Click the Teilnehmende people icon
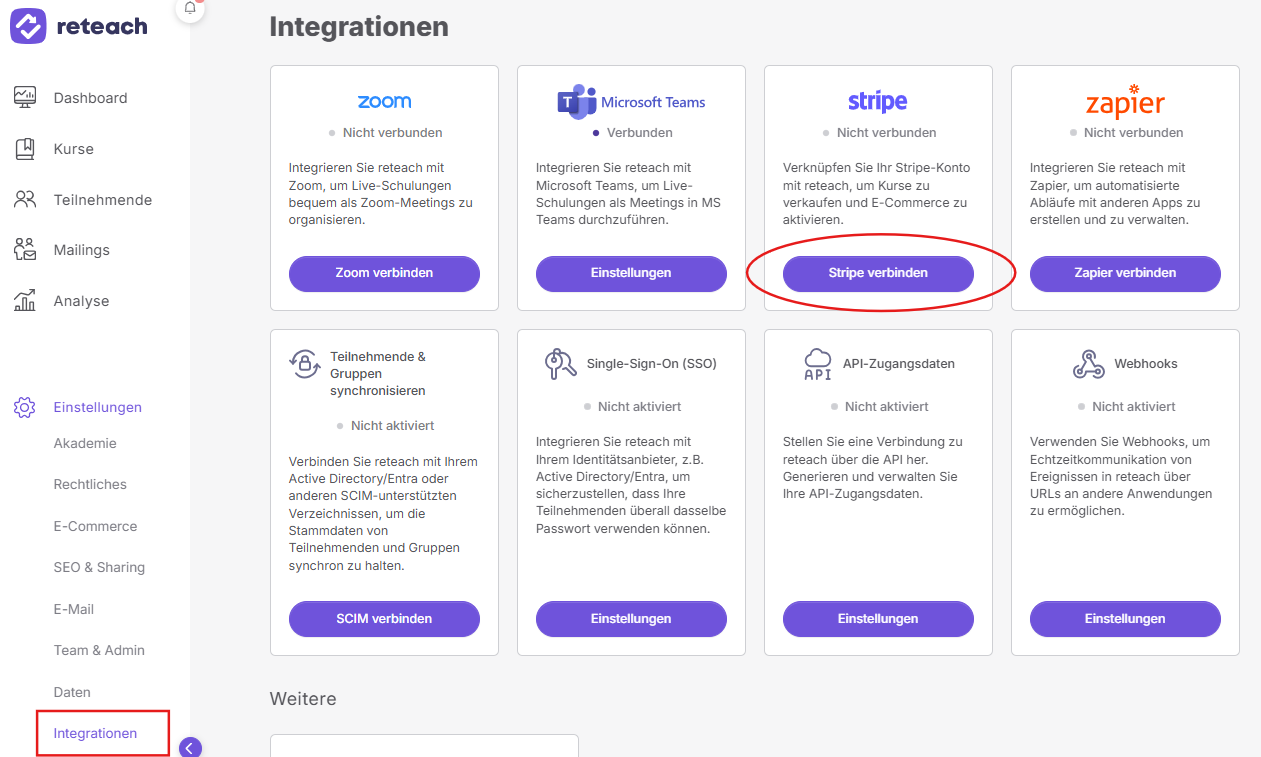The image size is (1261, 757). pos(25,199)
